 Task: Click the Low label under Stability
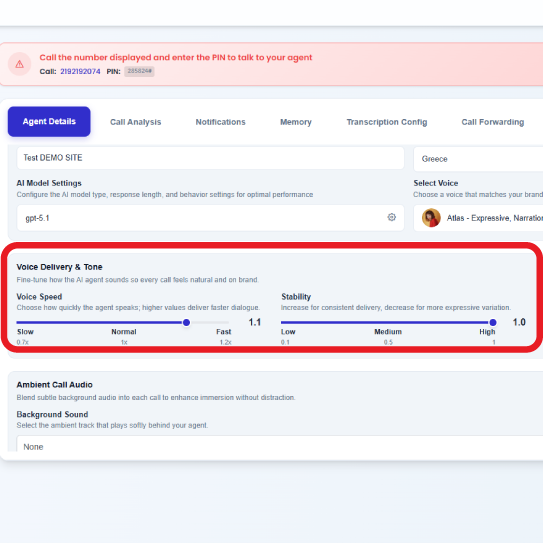[x=288, y=332]
